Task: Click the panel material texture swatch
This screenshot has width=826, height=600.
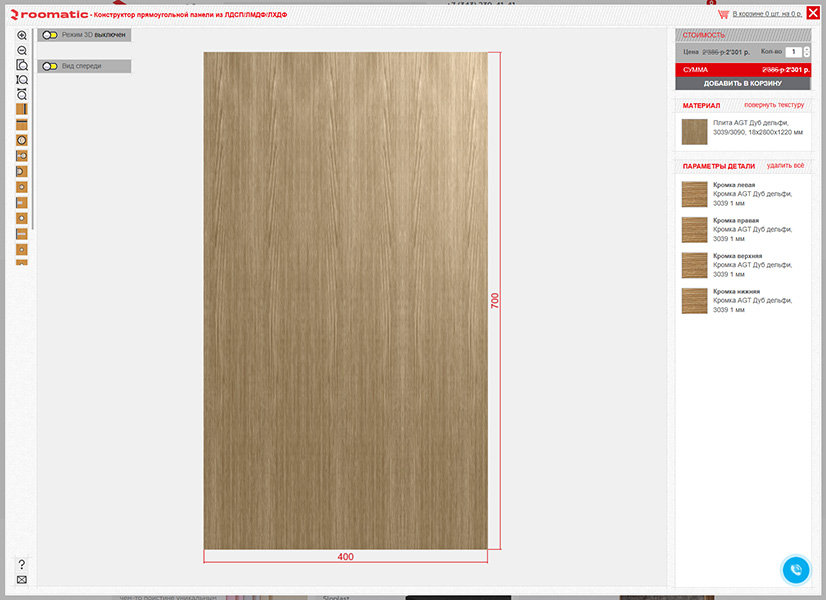Action: pyautogui.click(x=694, y=132)
